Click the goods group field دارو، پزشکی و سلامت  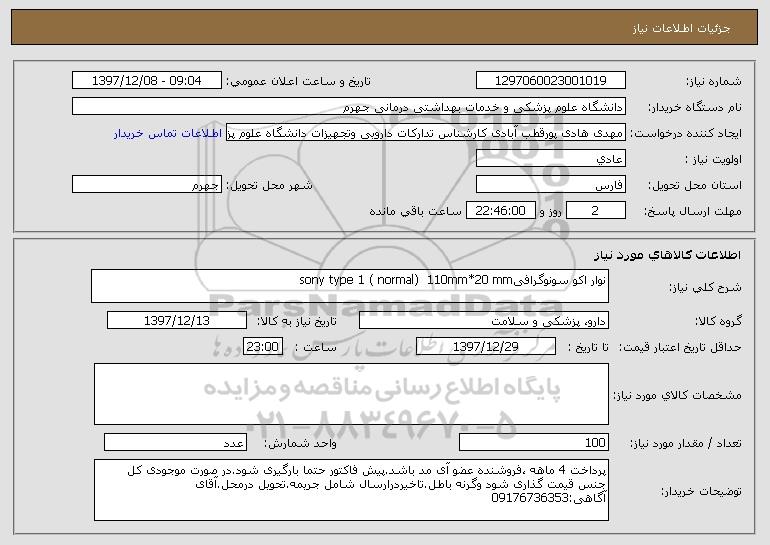tap(484, 321)
